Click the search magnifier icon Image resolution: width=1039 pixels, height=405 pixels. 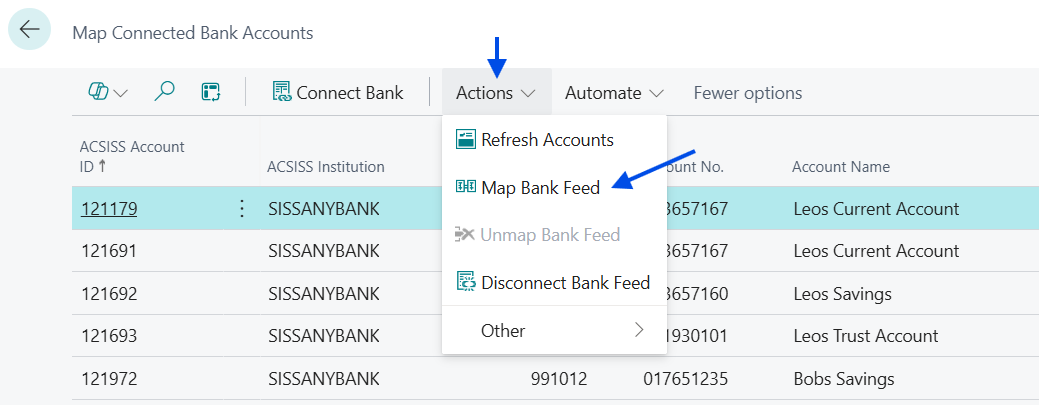pos(165,93)
